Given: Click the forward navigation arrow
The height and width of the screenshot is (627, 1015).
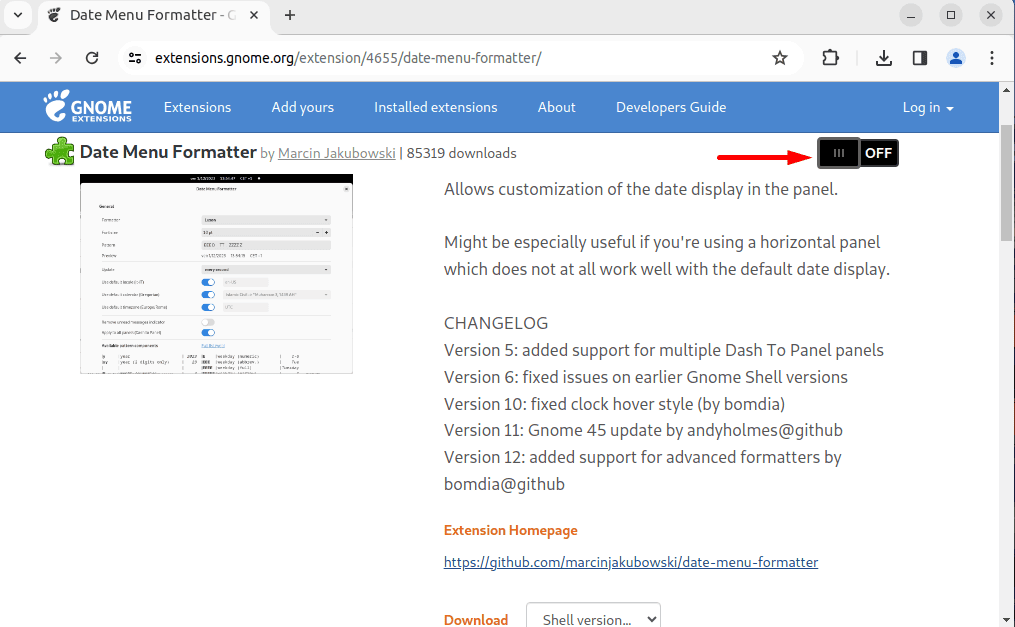Looking at the screenshot, I should click(x=56, y=58).
